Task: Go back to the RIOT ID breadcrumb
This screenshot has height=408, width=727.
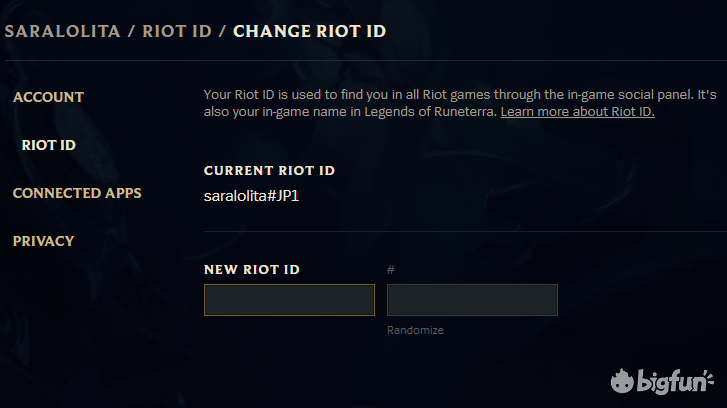Action: coord(177,32)
